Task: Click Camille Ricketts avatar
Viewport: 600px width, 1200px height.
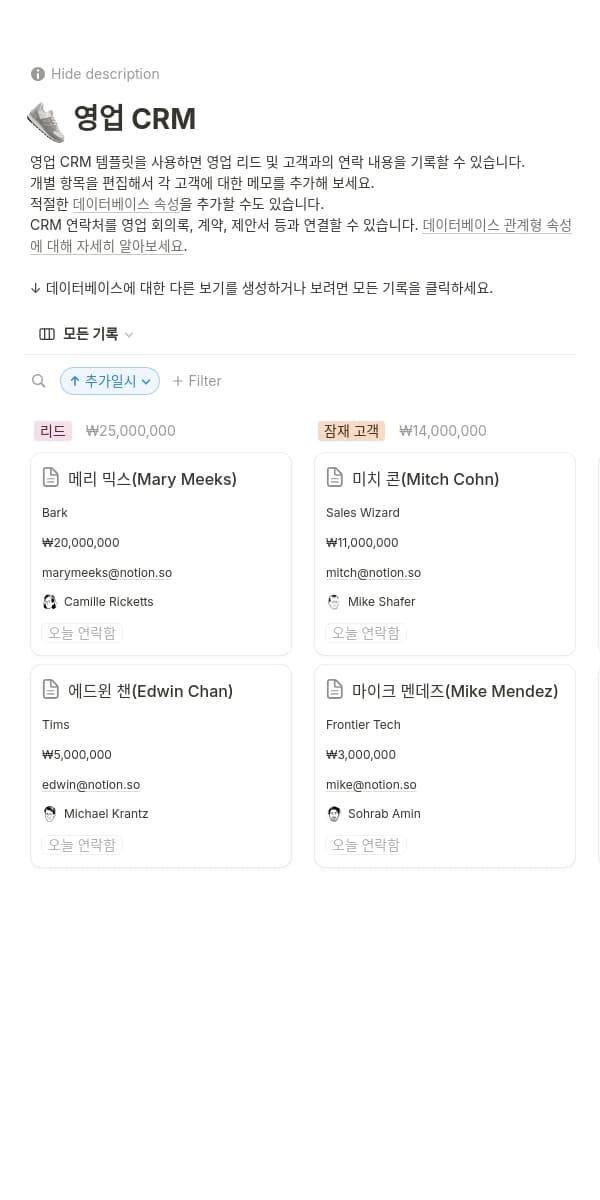Action: point(50,602)
